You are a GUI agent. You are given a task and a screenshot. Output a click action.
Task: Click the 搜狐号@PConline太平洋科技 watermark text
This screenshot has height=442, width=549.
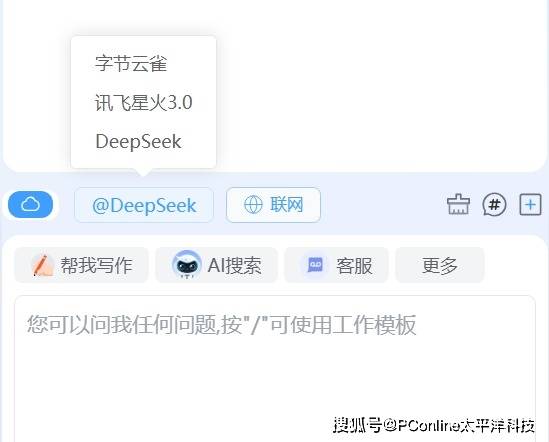[434, 425]
